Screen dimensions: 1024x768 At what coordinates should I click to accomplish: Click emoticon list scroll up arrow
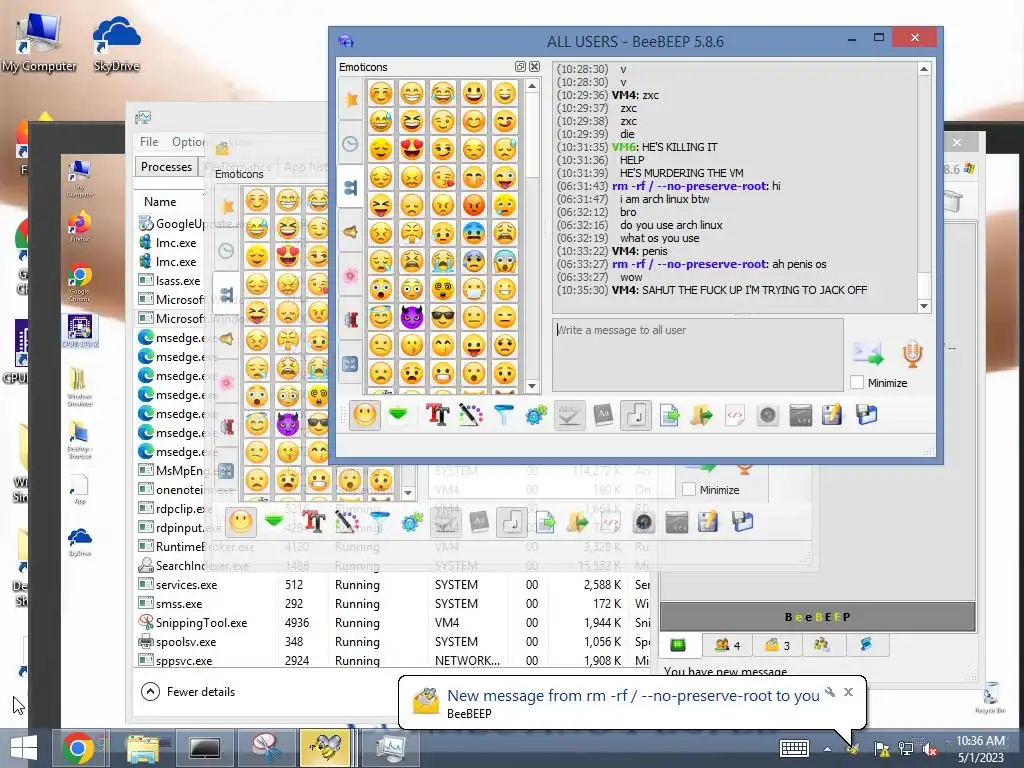coord(532,86)
